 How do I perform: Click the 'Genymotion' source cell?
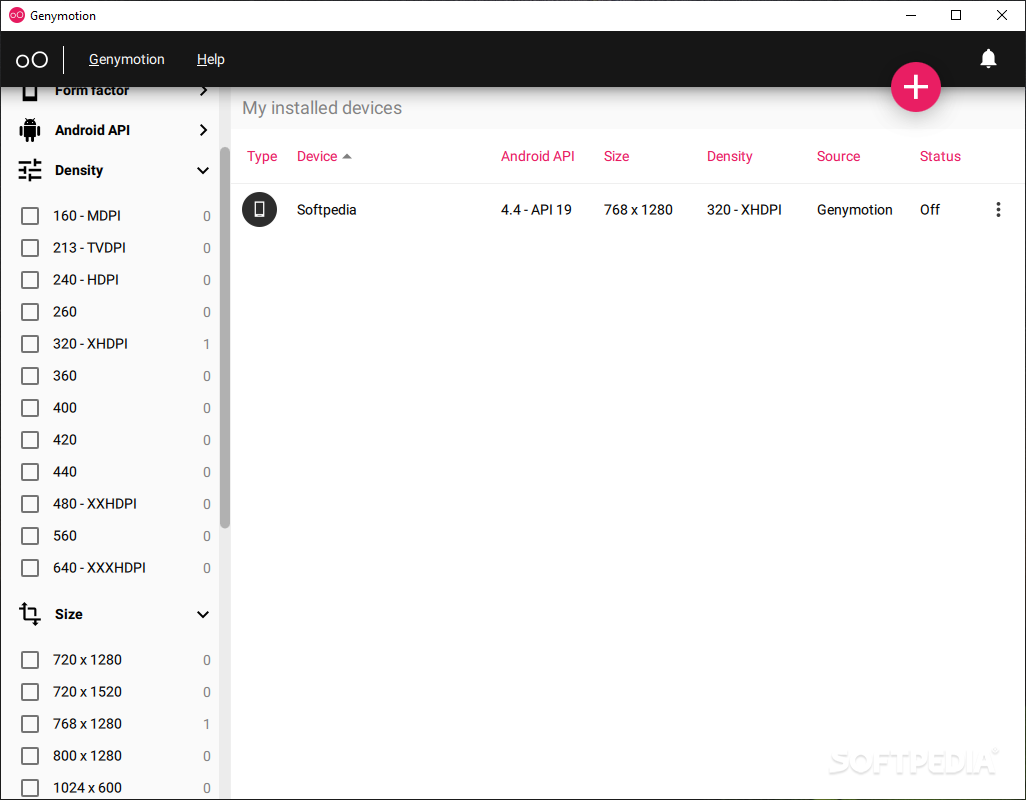tap(855, 210)
